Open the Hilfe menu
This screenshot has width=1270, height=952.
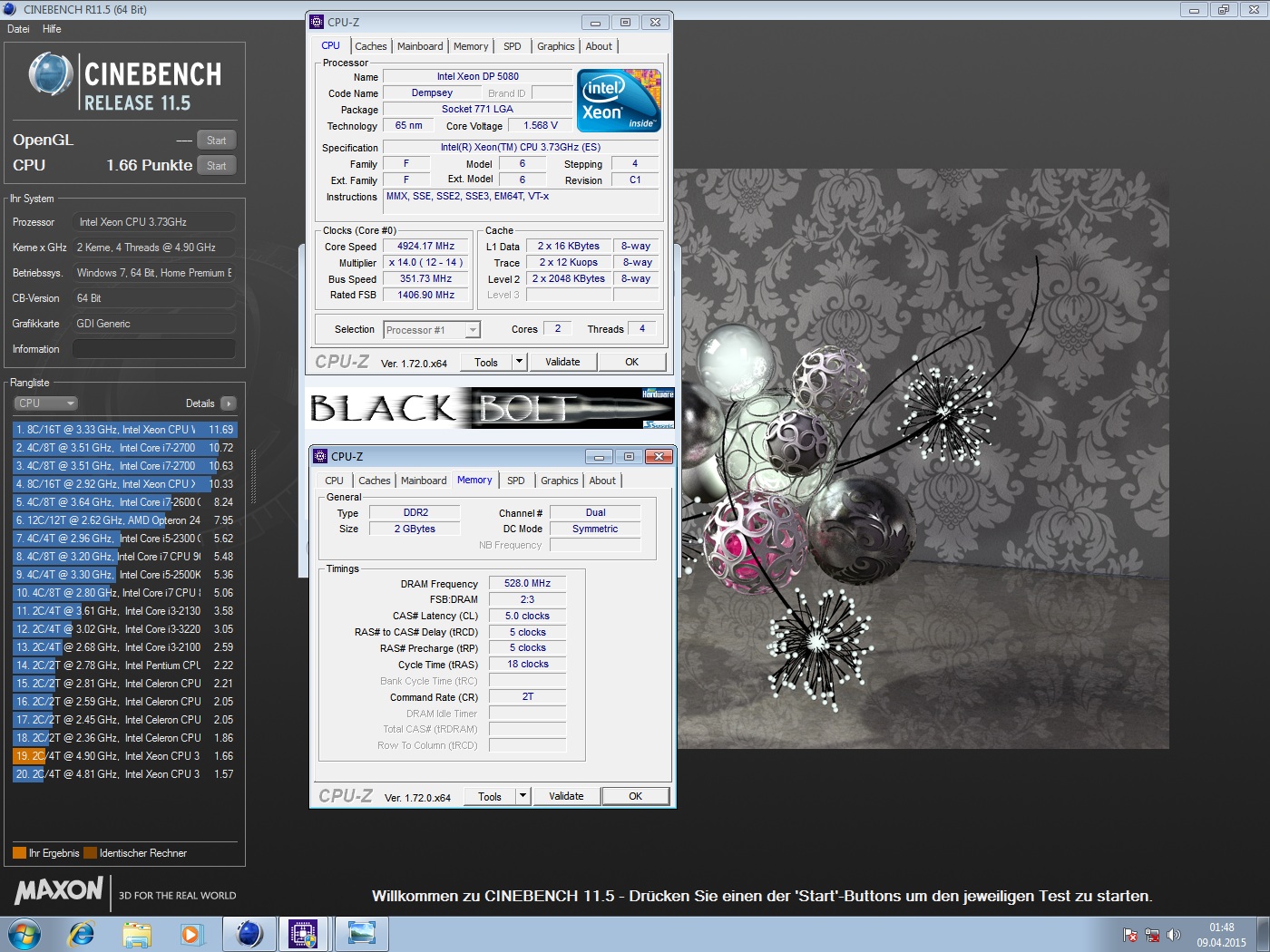pyautogui.click(x=52, y=29)
